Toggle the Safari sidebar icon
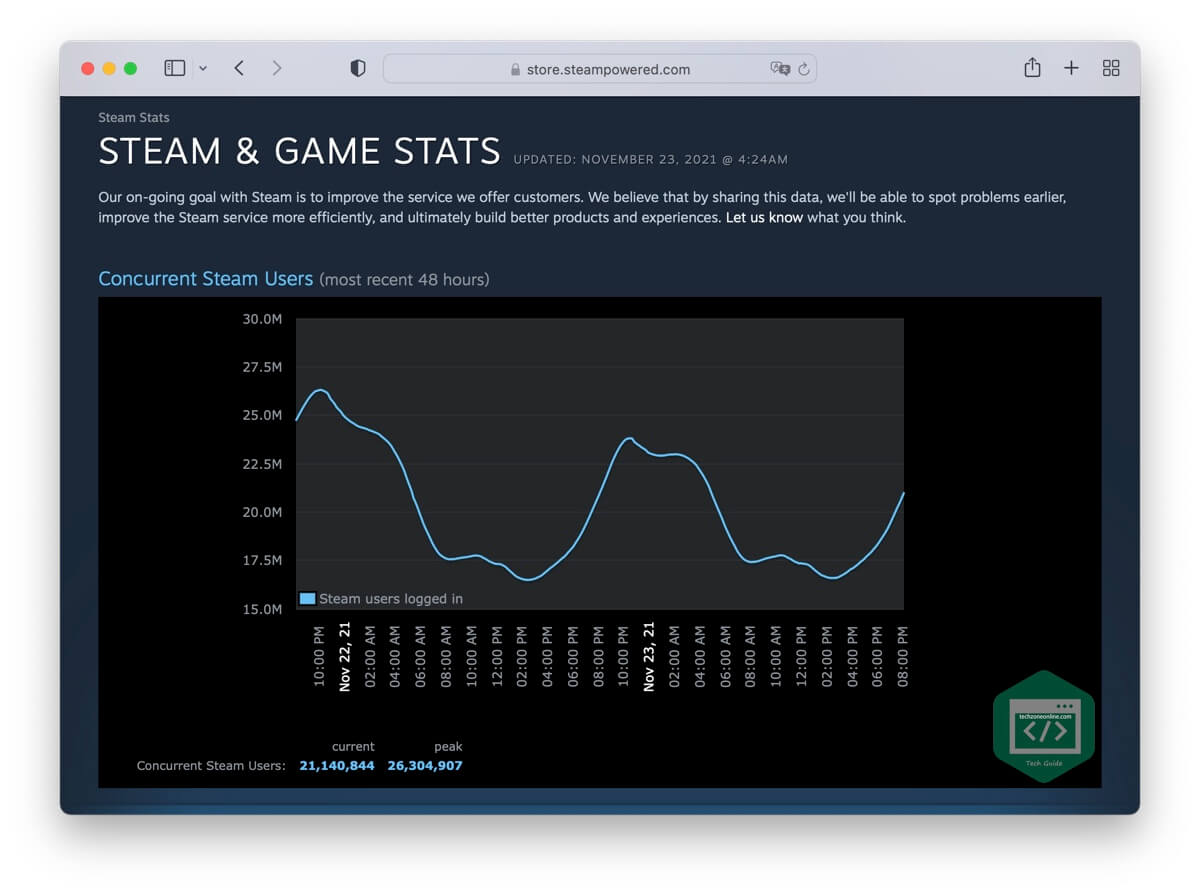The width and height of the screenshot is (1200, 894). [175, 68]
